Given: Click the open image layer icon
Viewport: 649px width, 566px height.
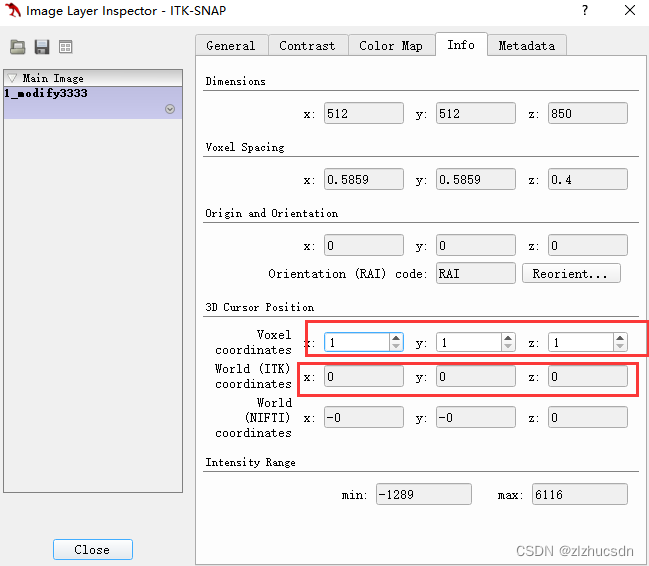Looking at the screenshot, I should (17, 47).
